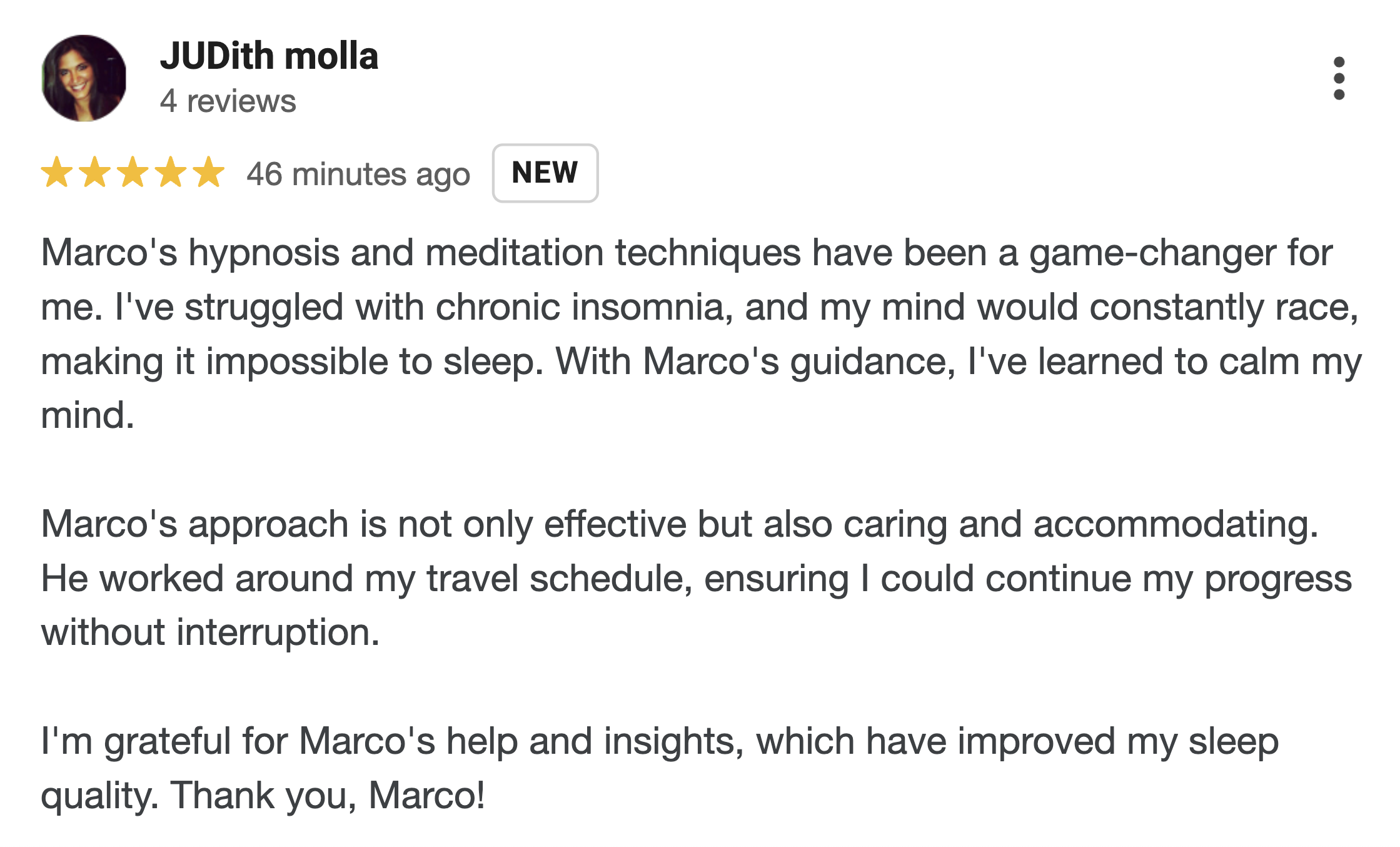Viewport: 1400px width, 847px height.
Task: Click the fourth gold rating star
Action: pyautogui.click(x=171, y=173)
